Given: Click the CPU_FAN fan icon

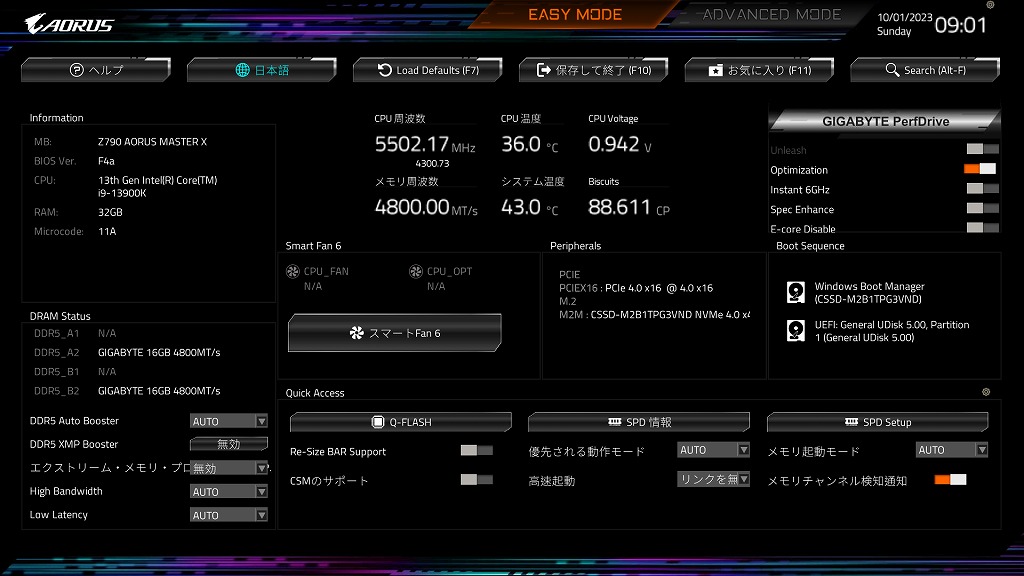Looking at the screenshot, I should pos(293,271).
